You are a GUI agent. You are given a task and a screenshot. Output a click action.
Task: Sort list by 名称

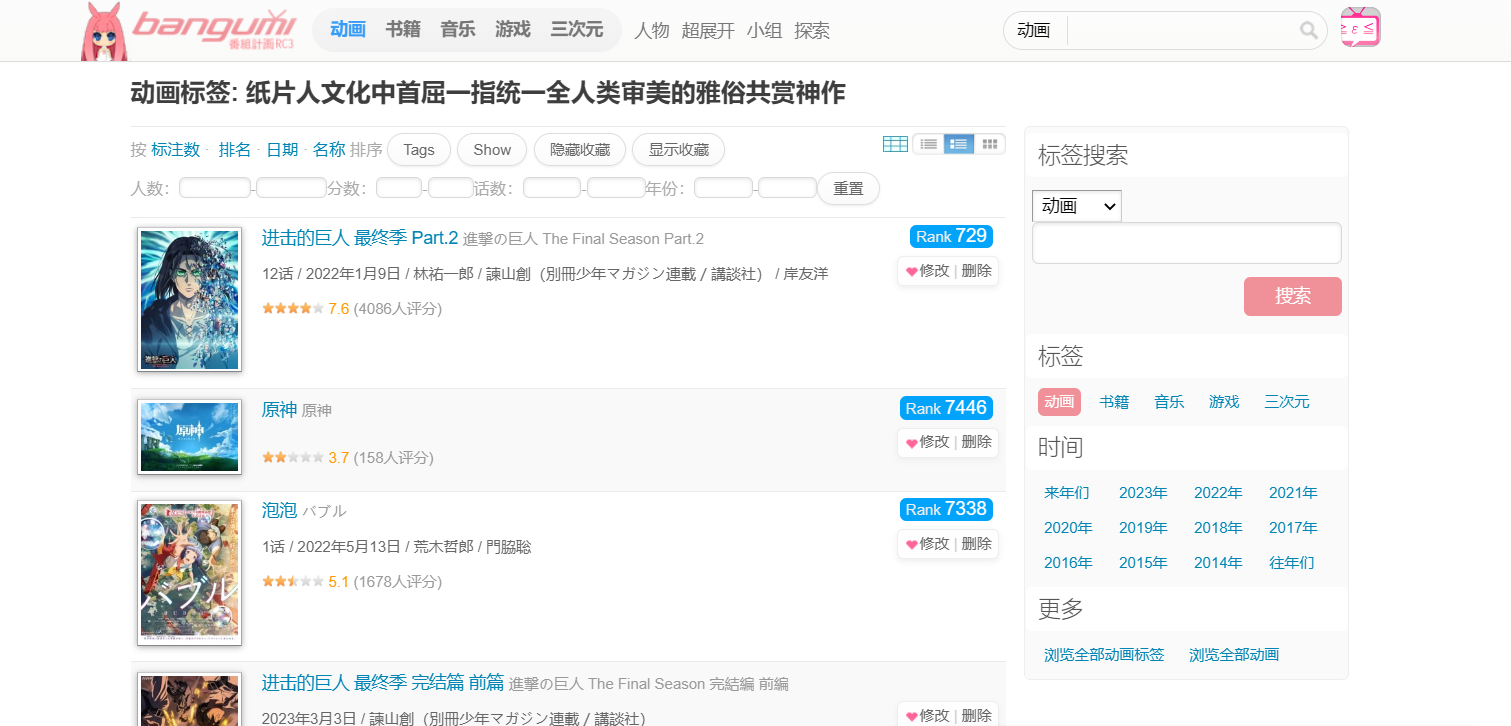click(329, 150)
